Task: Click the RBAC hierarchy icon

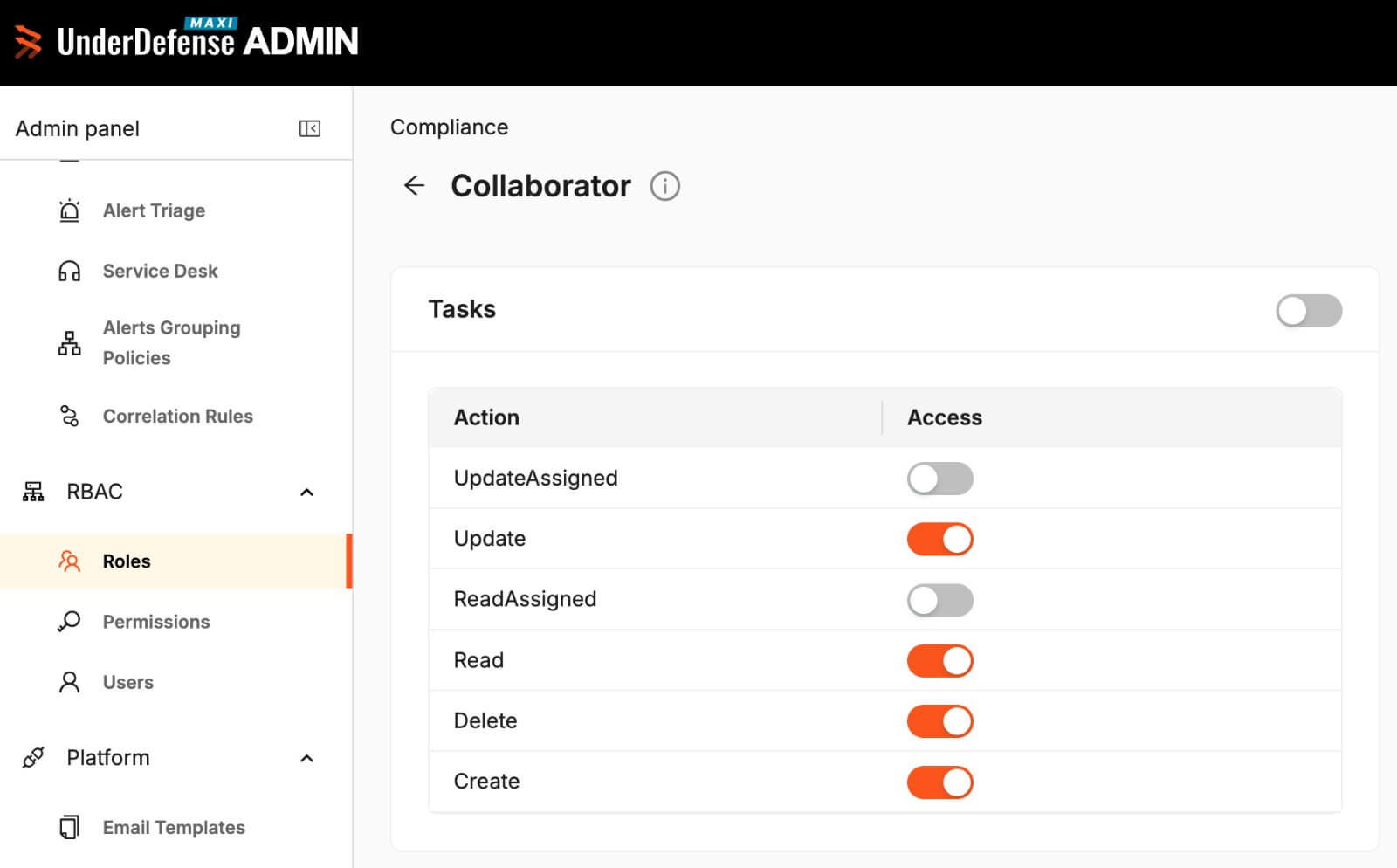Action: [x=33, y=492]
